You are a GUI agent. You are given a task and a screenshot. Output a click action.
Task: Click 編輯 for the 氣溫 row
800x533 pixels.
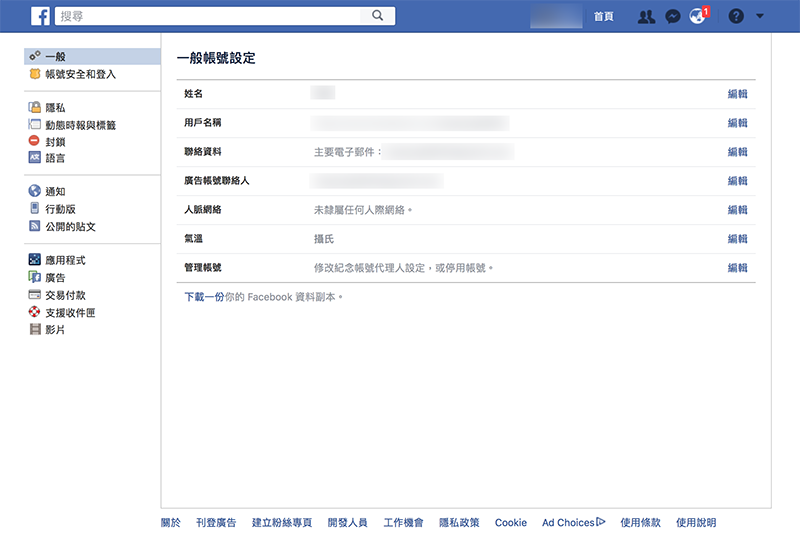click(737, 239)
